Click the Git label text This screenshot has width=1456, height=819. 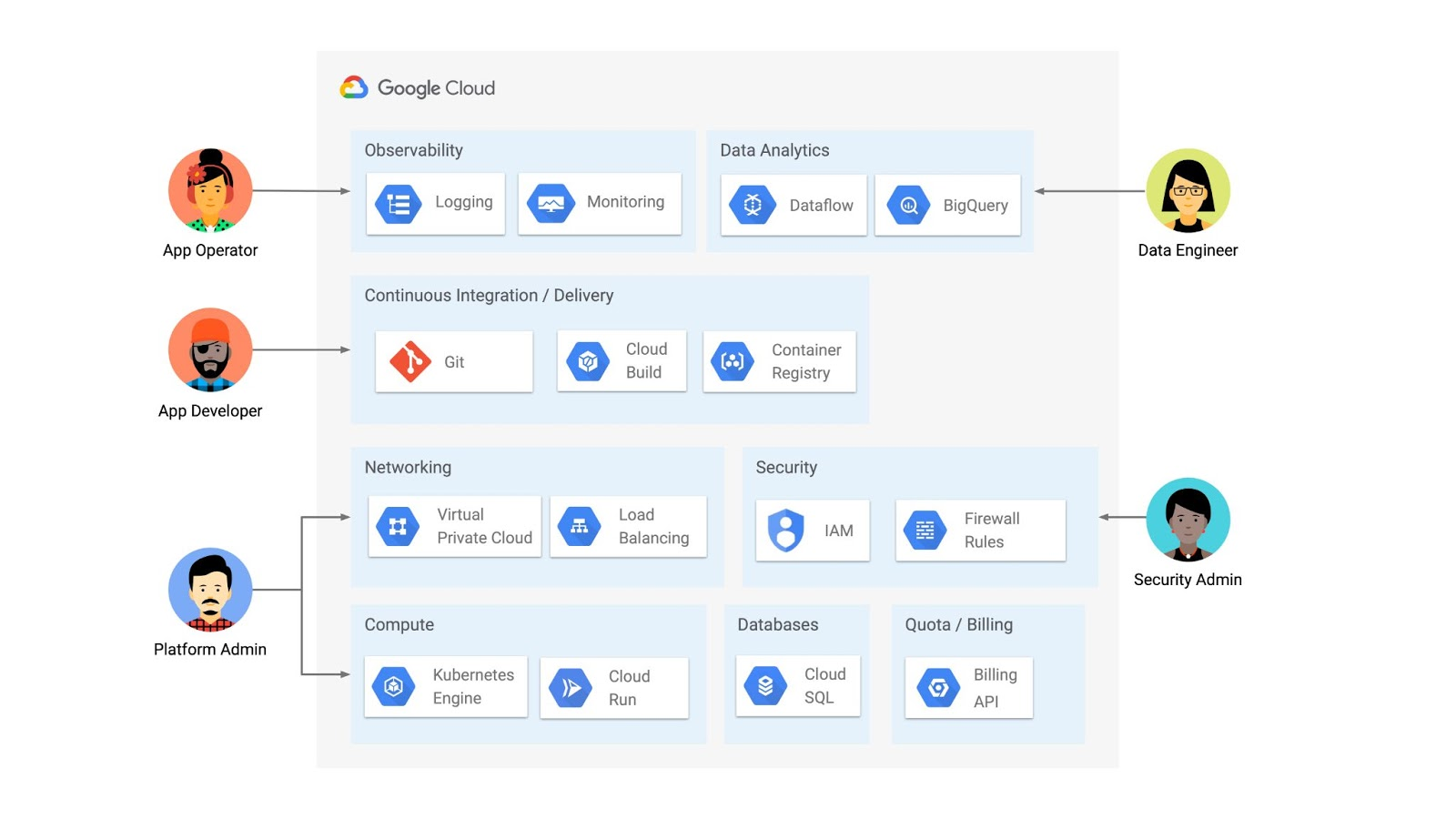pos(454,362)
